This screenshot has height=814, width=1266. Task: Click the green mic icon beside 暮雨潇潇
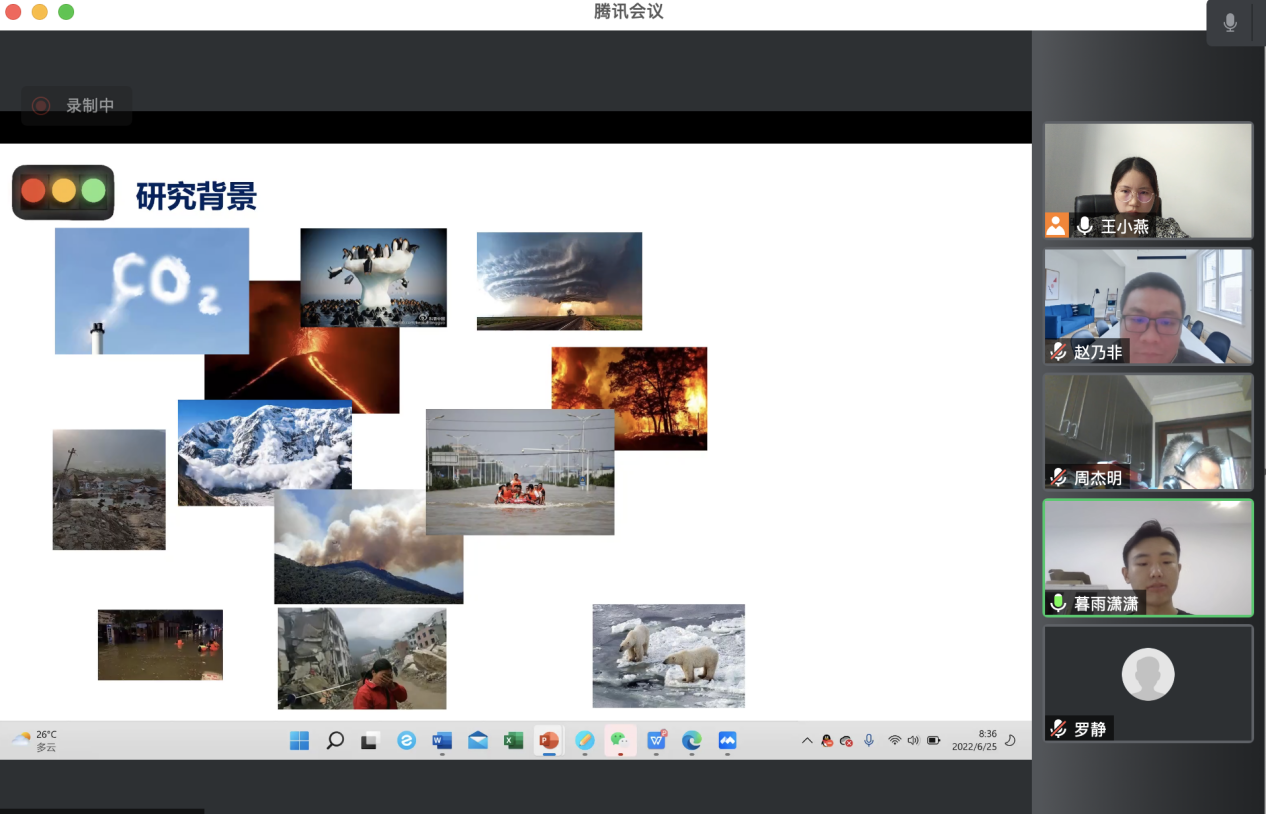[1058, 603]
